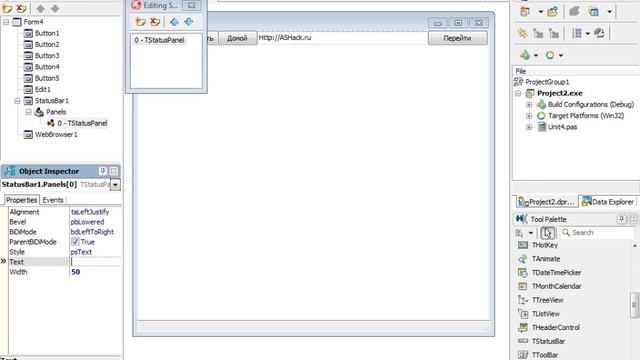Expand Target Platforms (Win32) node
This screenshot has height=360, width=640.
point(529,116)
